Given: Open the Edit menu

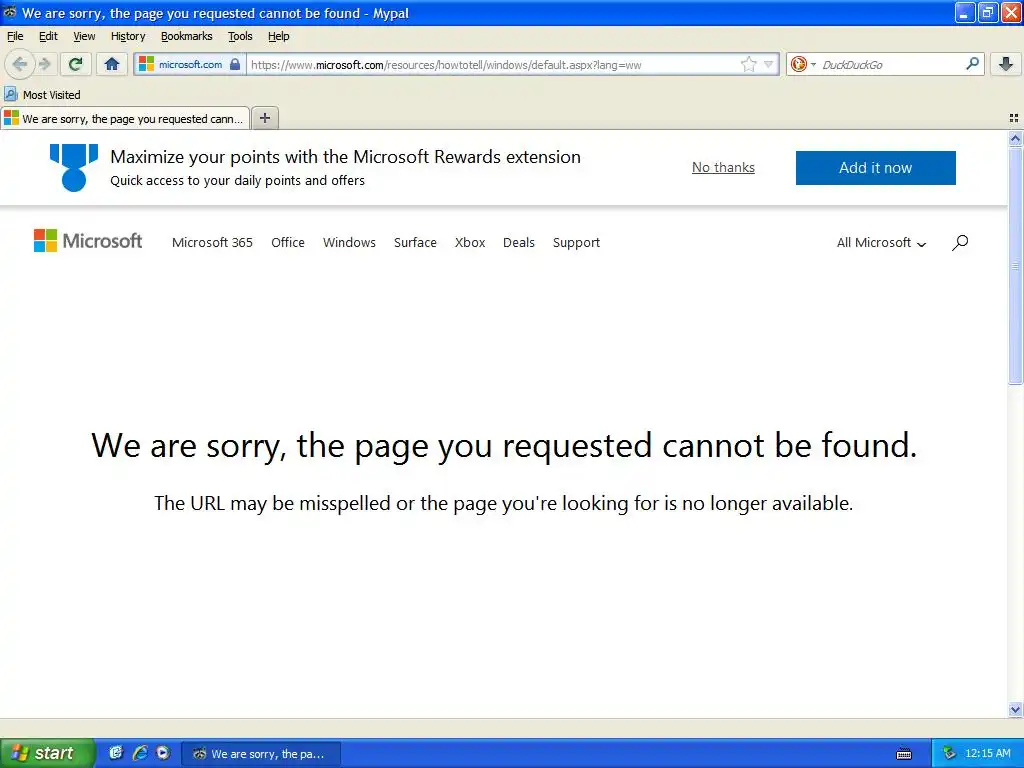Looking at the screenshot, I should point(48,36).
